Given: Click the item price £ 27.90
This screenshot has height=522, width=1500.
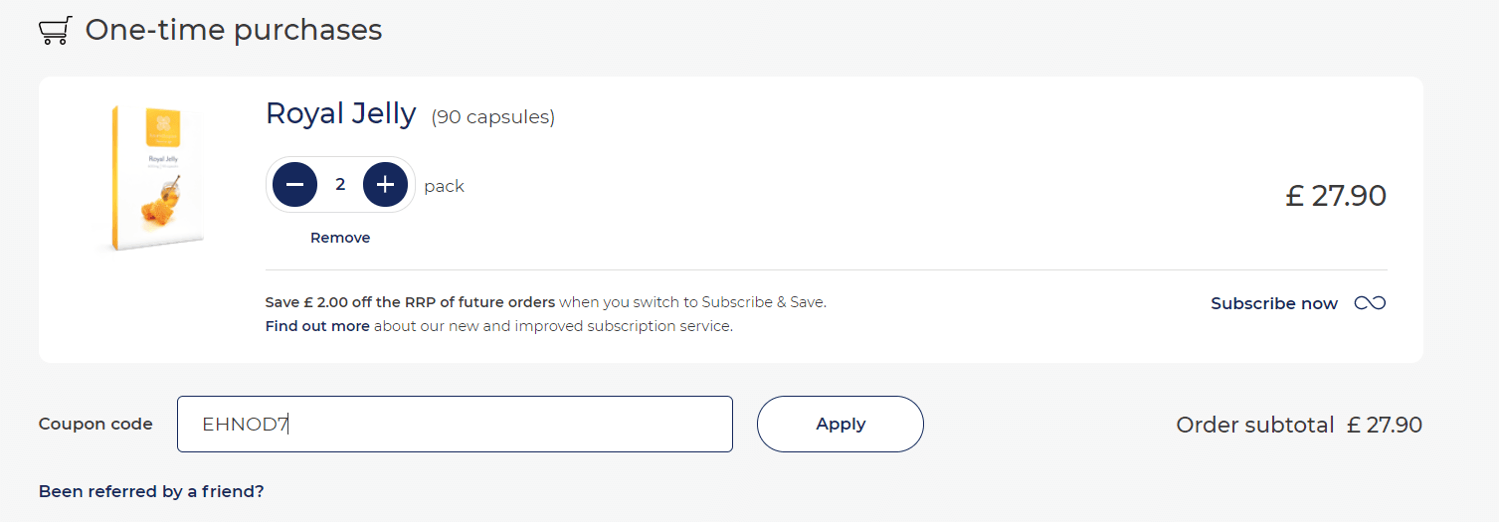Looking at the screenshot, I should pyautogui.click(x=1336, y=195).
